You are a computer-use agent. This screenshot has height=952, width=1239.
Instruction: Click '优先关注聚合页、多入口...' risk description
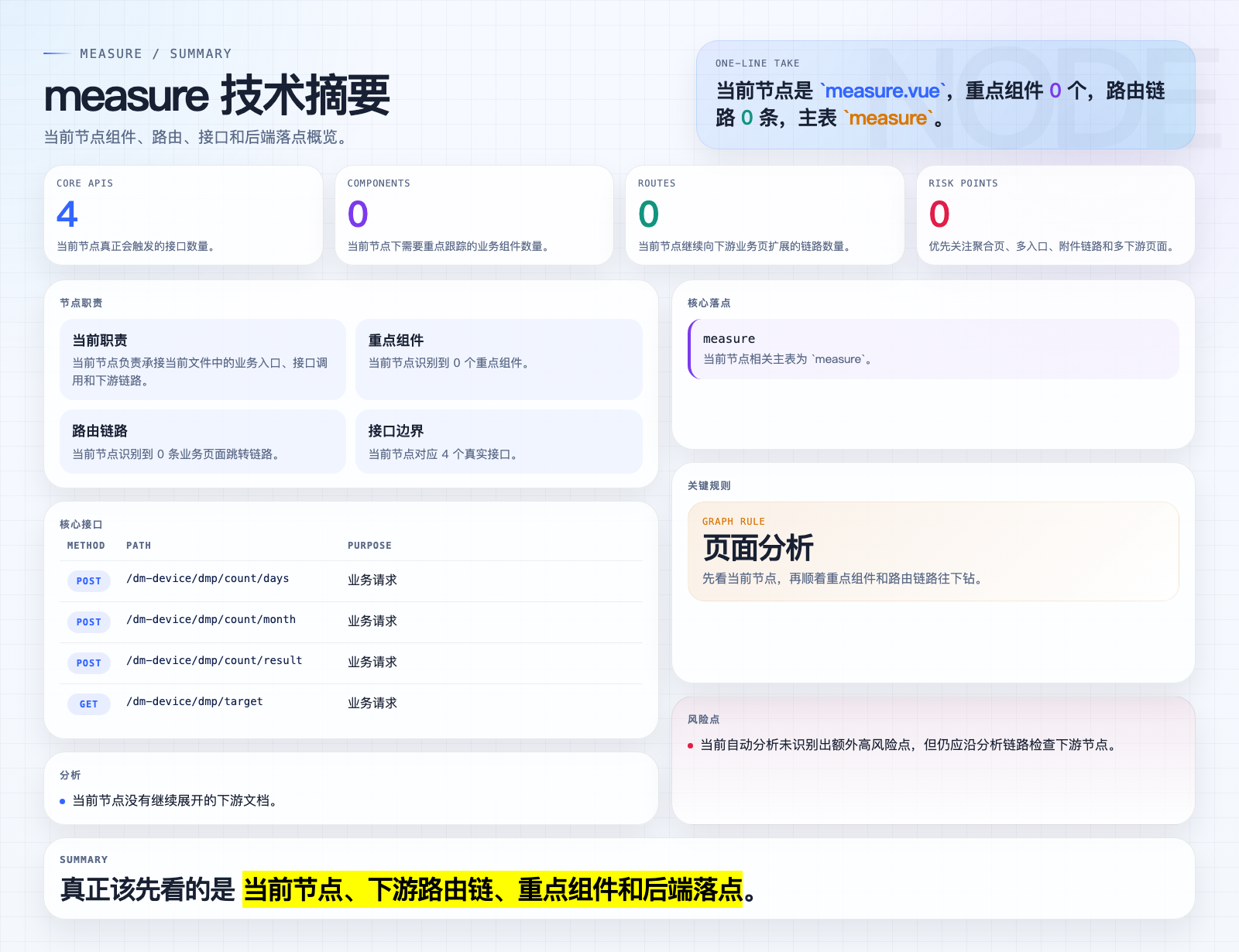1054,246
